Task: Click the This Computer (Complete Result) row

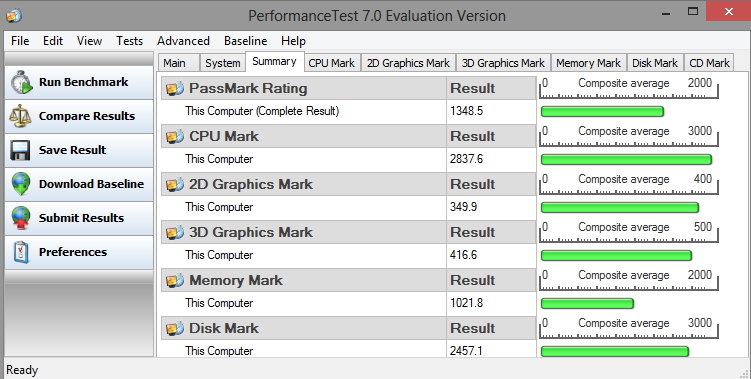Action: point(348,111)
